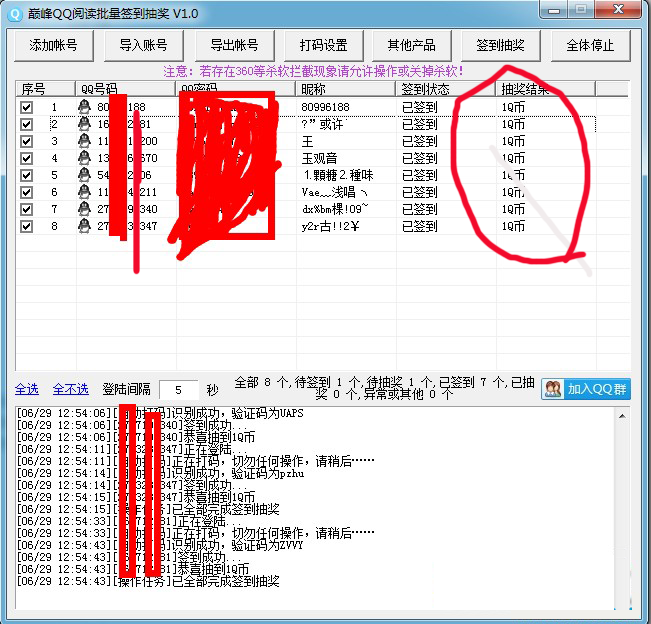
Task: Click the QQ penguin icon in row 4
Action: 84,158
